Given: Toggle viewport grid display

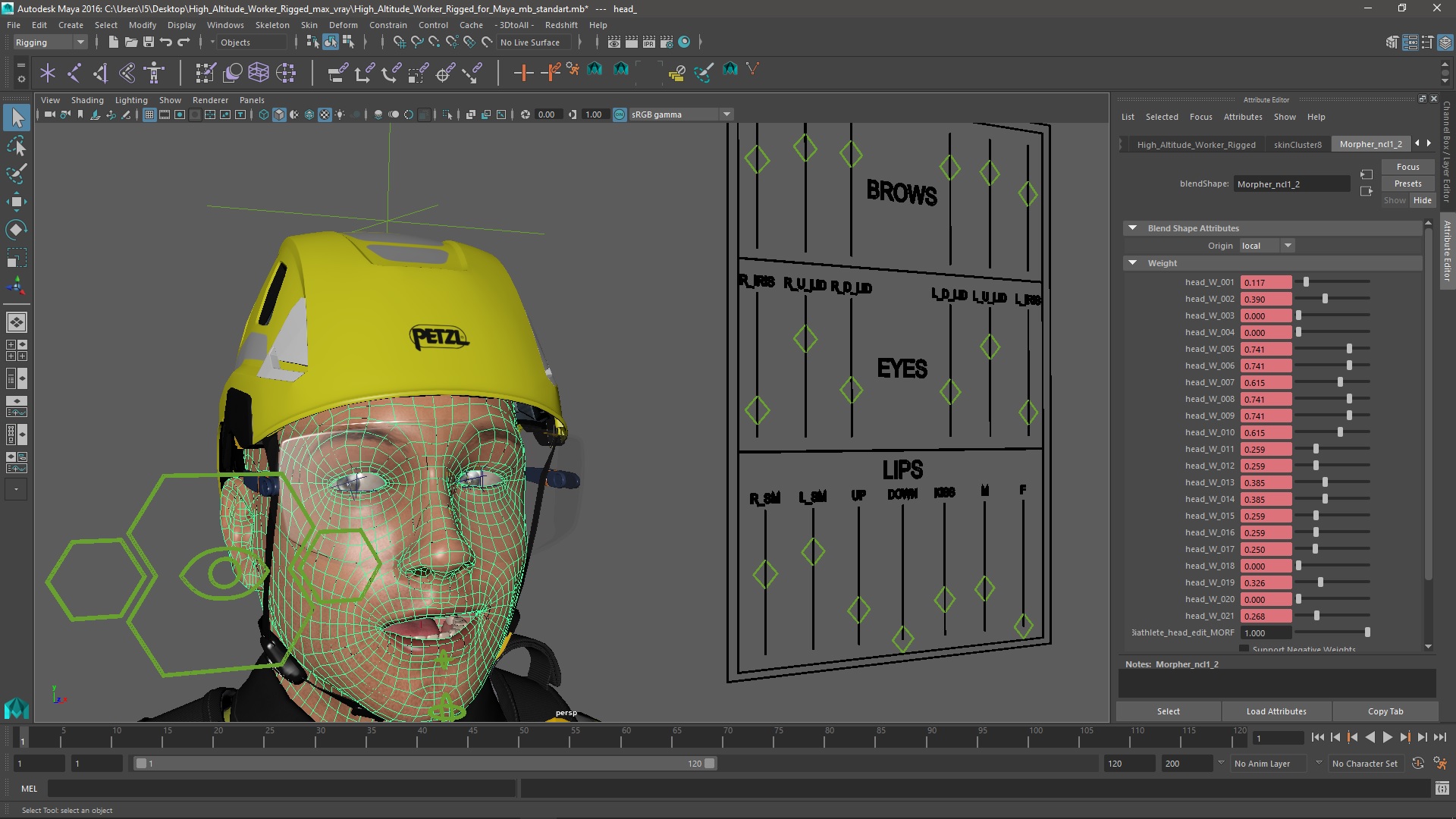Looking at the screenshot, I should [149, 115].
